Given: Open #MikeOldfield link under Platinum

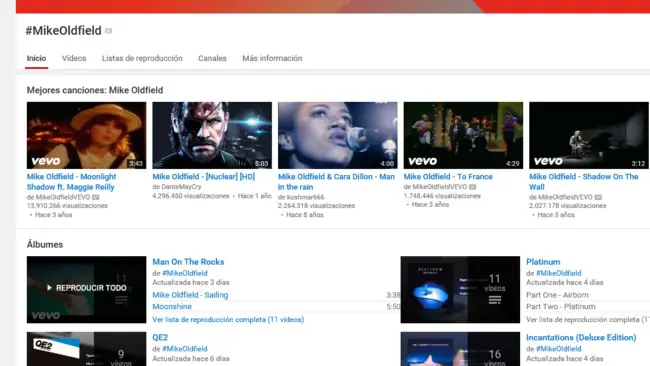Looking at the screenshot, I should click(559, 273).
